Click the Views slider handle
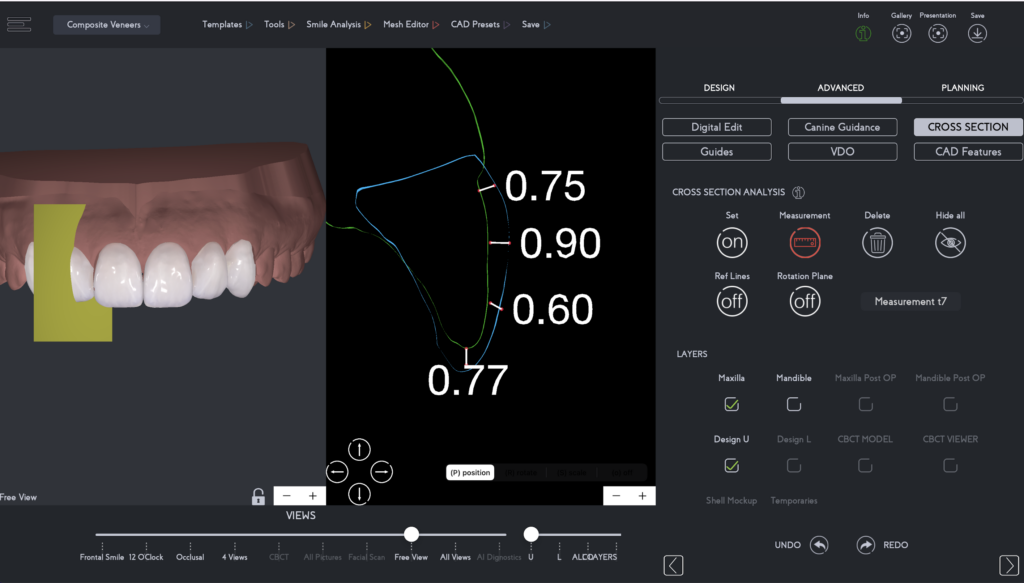Image resolution: width=1024 pixels, height=583 pixels. click(x=411, y=534)
